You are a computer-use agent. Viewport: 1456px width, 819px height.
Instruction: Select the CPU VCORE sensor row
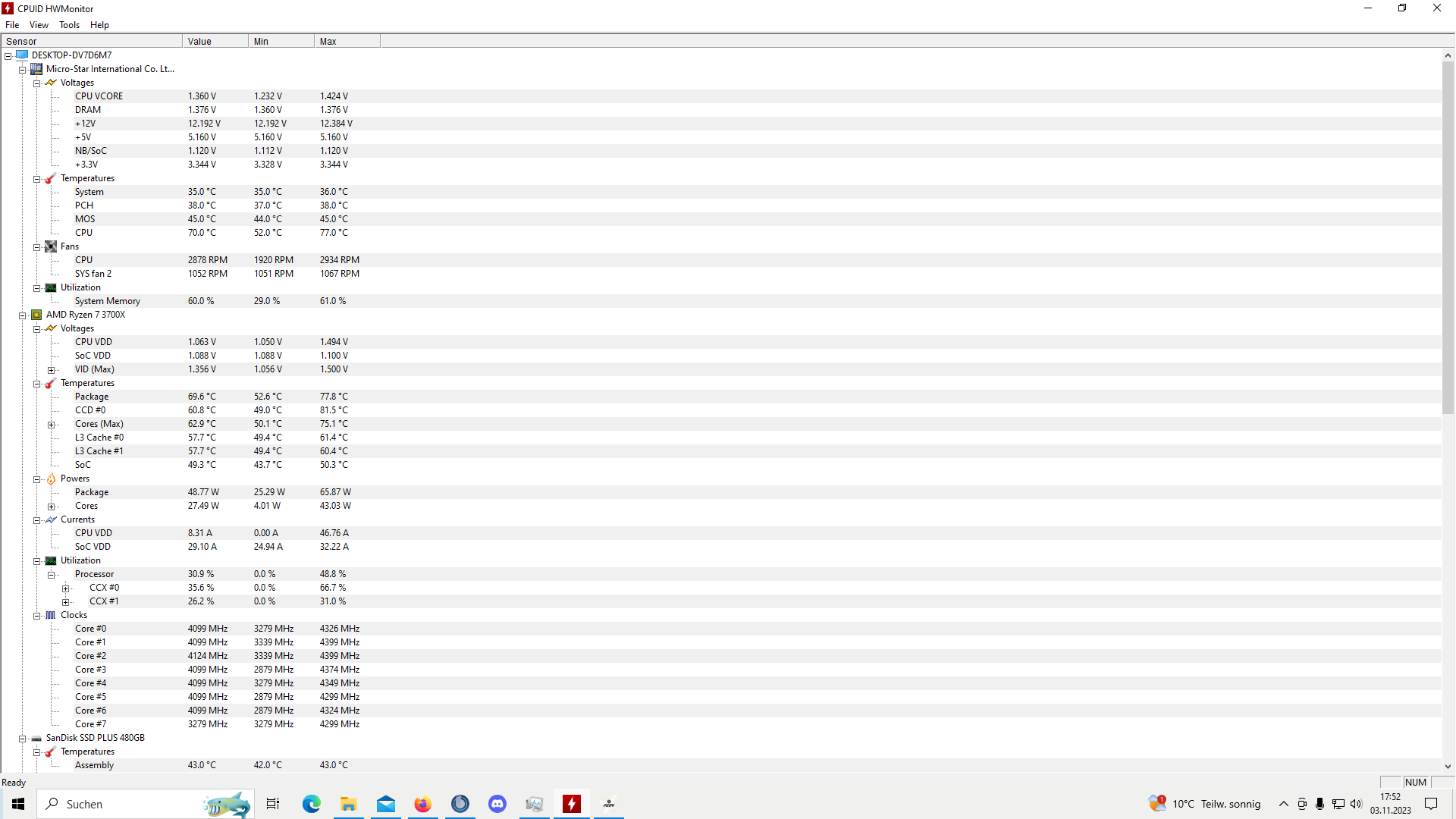point(99,96)
